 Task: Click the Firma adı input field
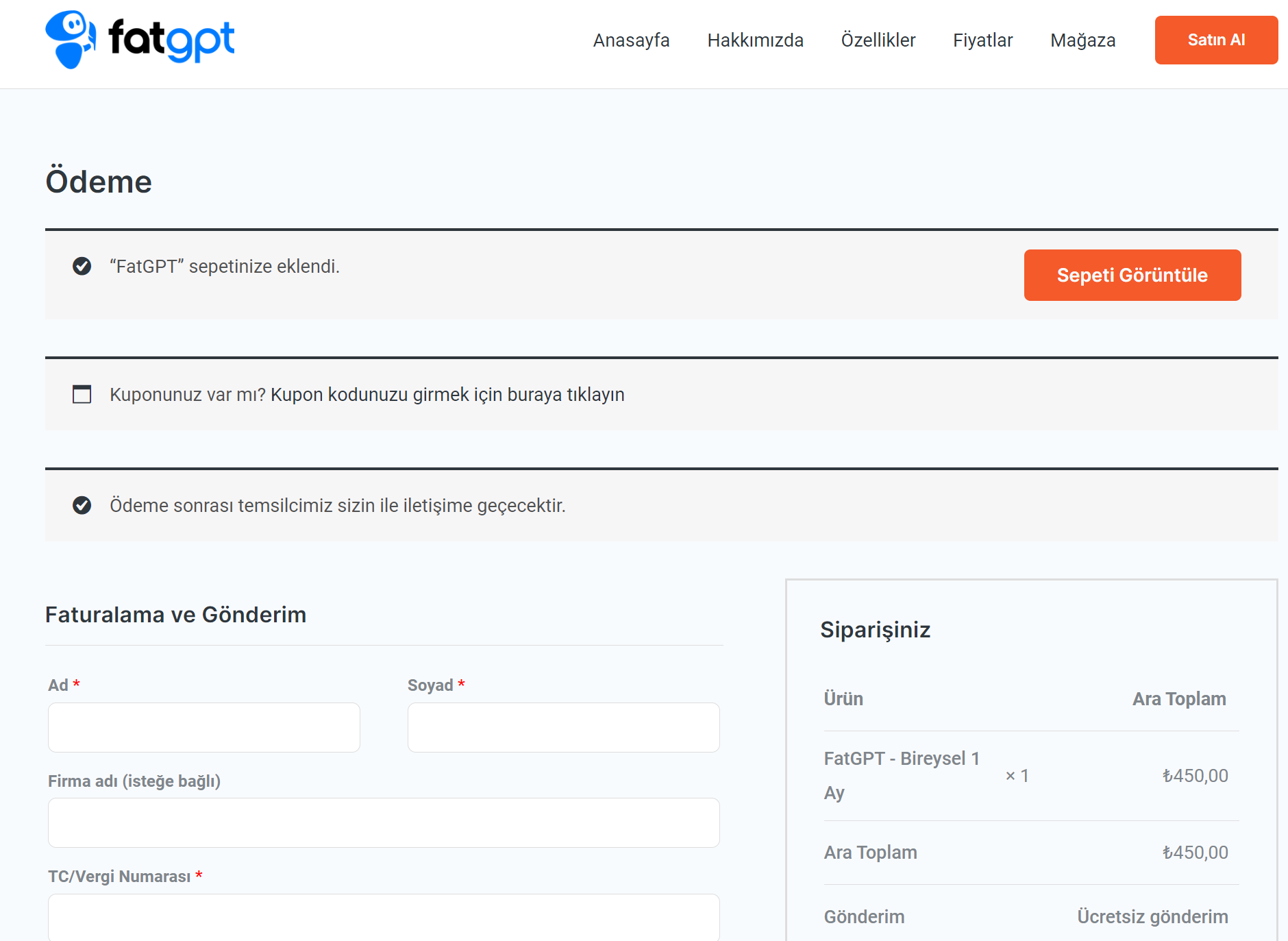point(384,822)
